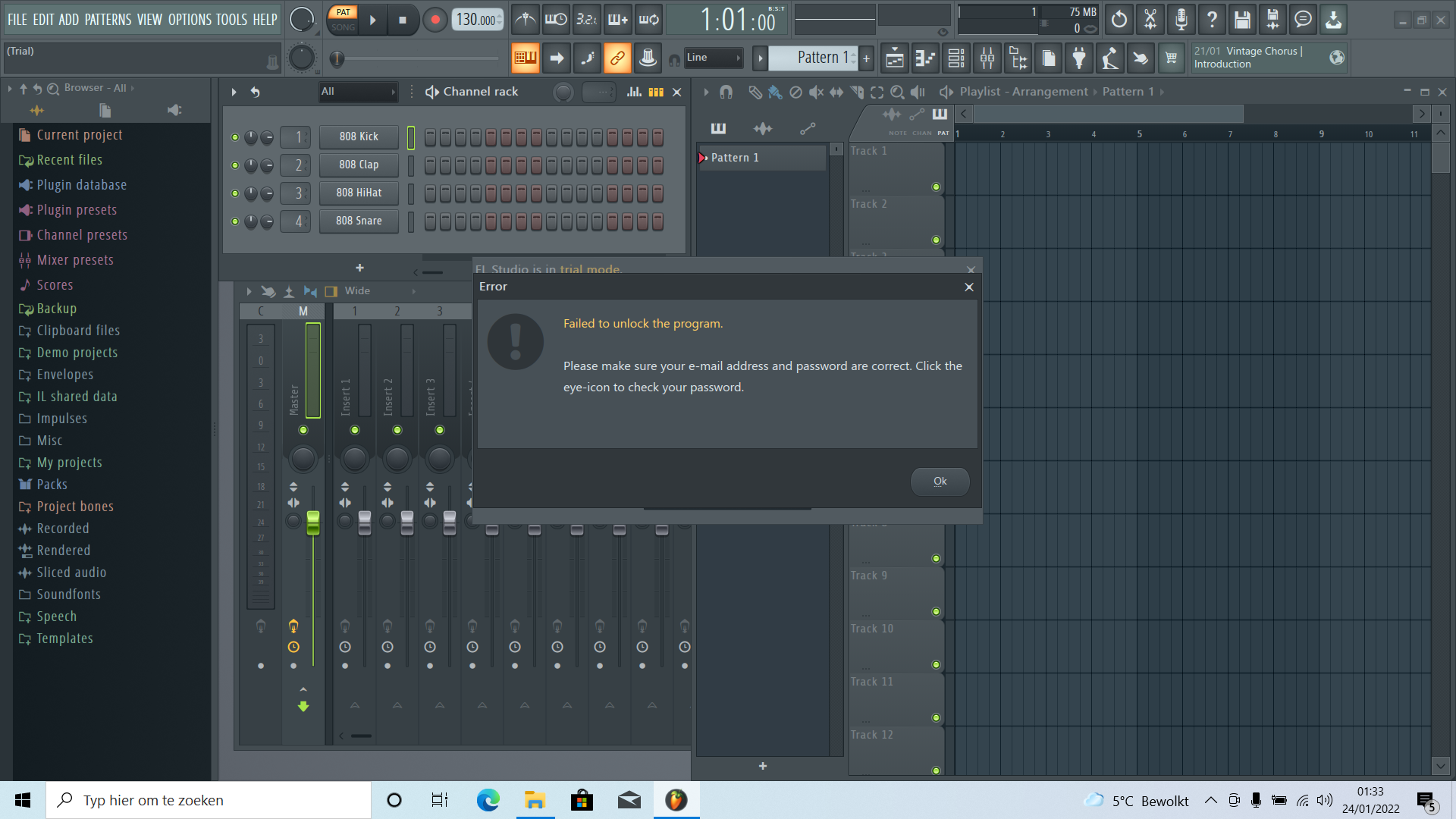Image resolution: width=1456 pixels, height=819 pixels.
Task: Click the shopping cart icon
Action: tap(1171, 58)
